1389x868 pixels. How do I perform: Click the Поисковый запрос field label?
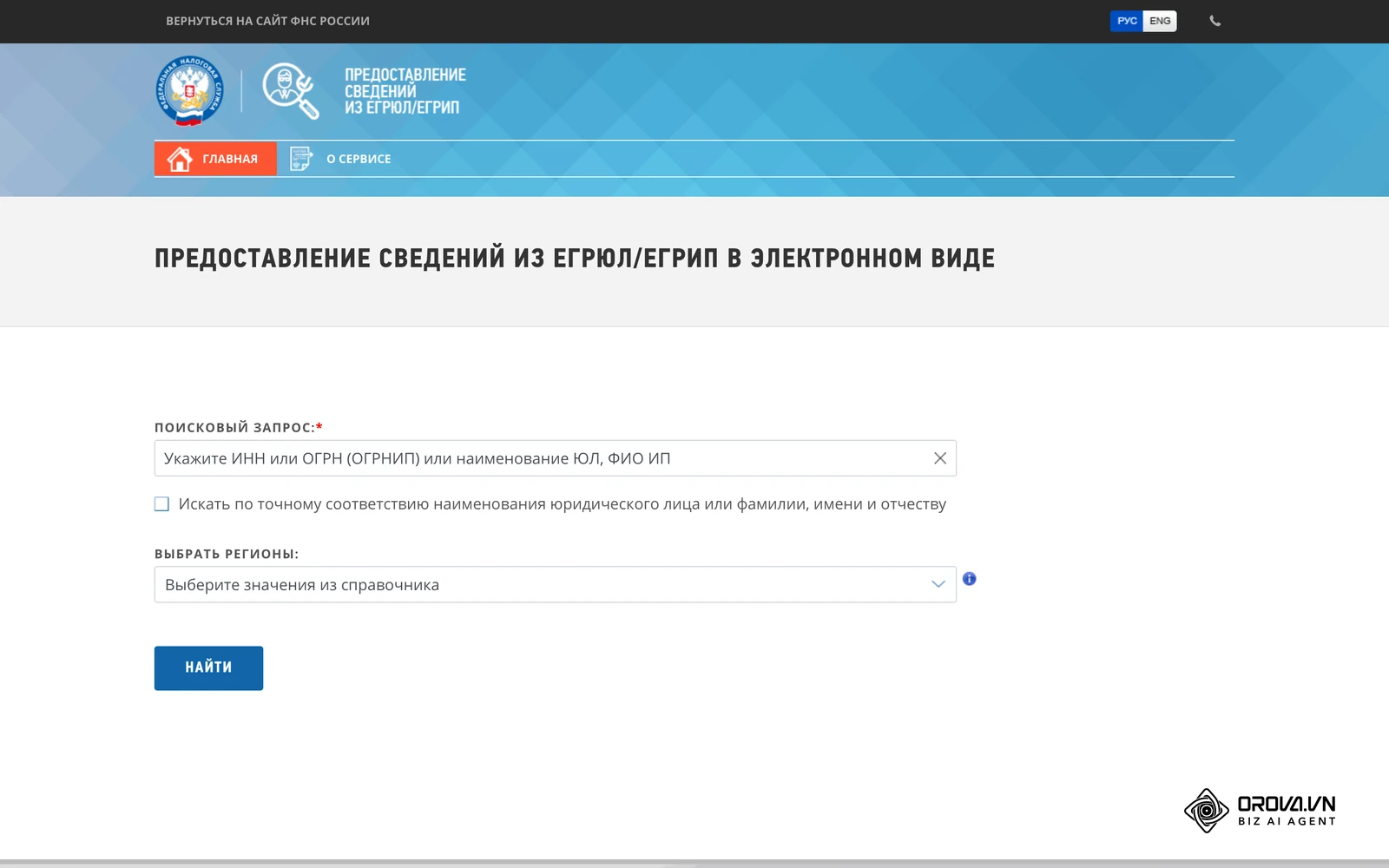239,427
